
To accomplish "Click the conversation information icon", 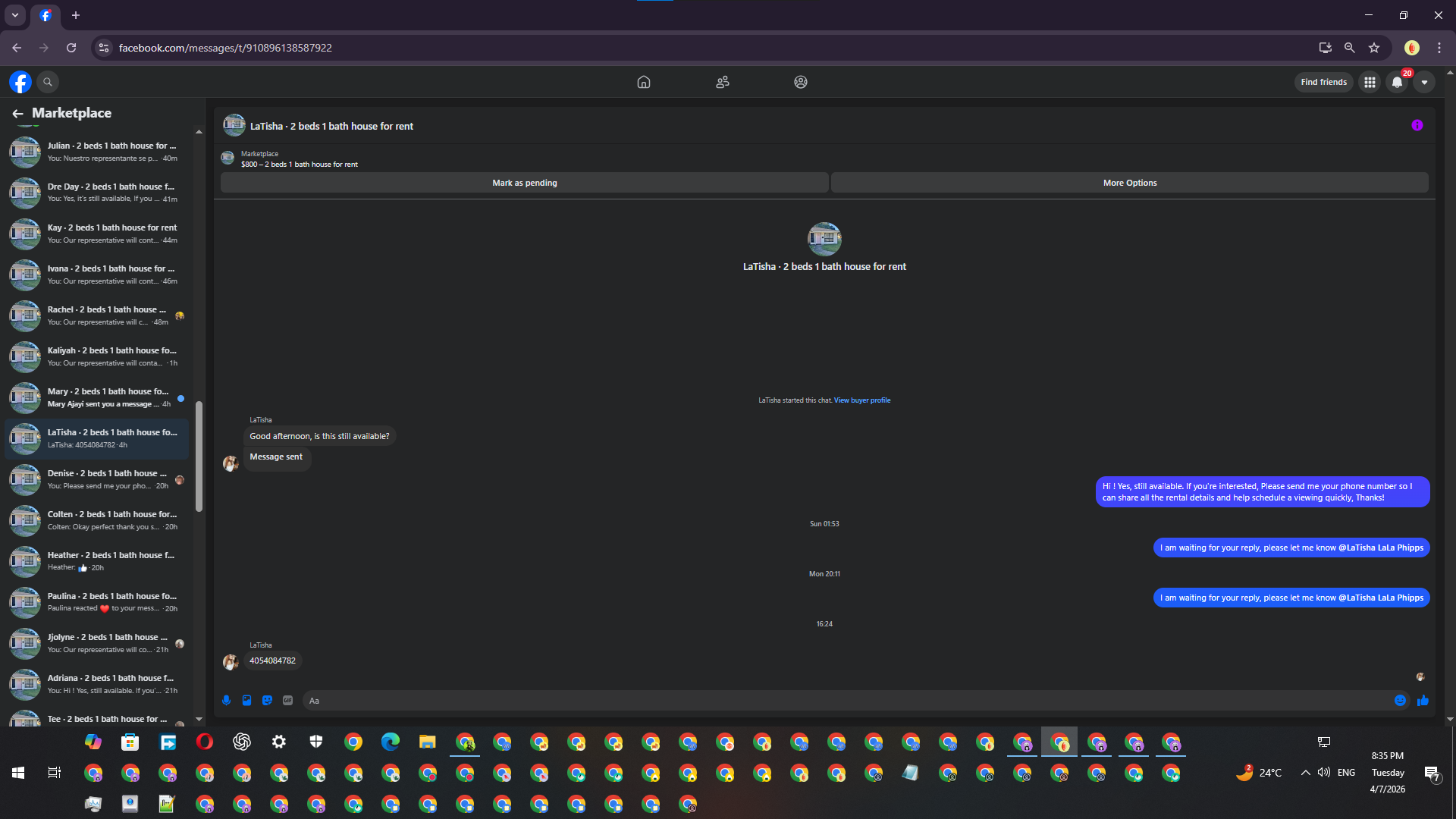I will click(1417, 125).
